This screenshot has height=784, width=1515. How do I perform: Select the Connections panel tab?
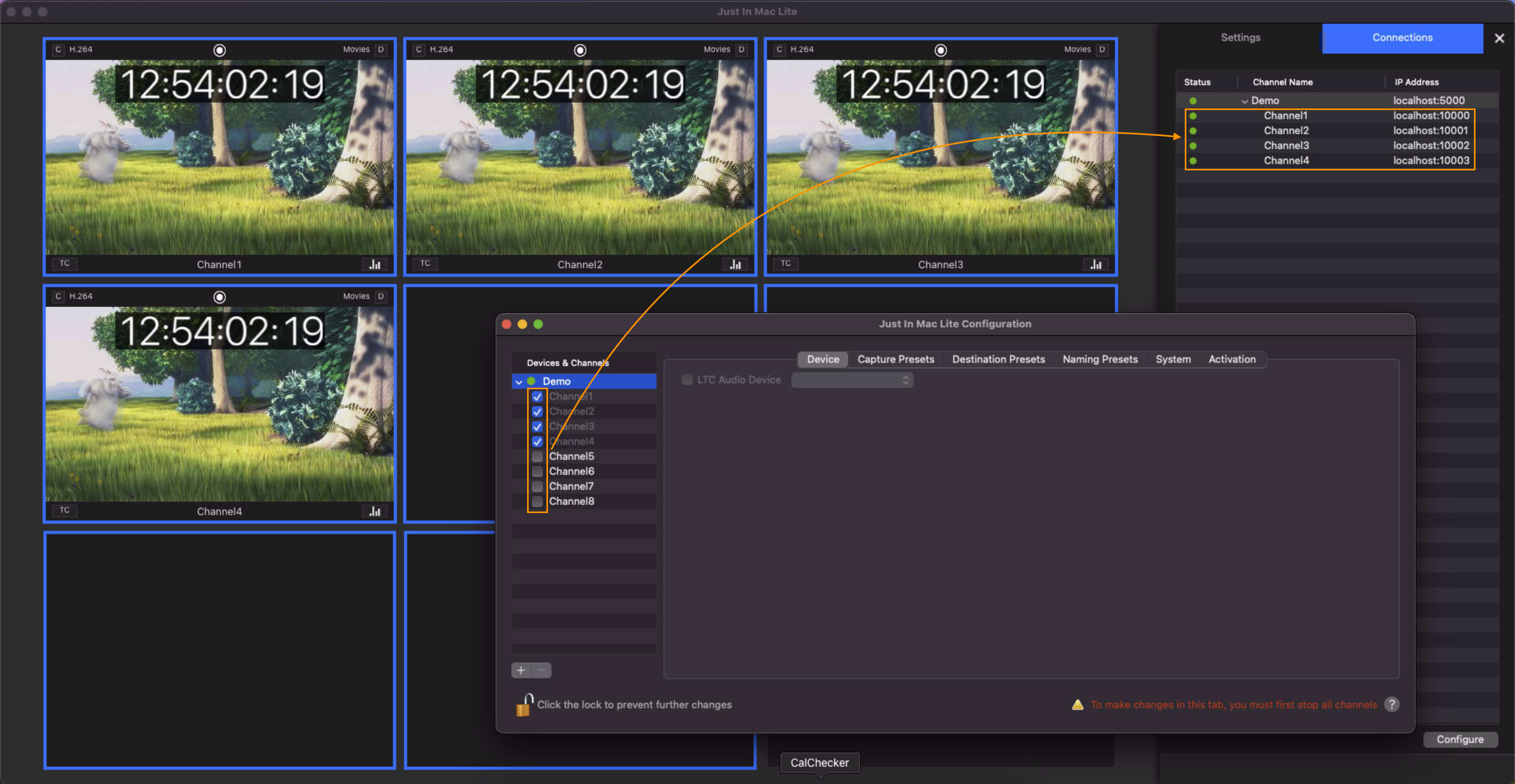pos(1402,38)
